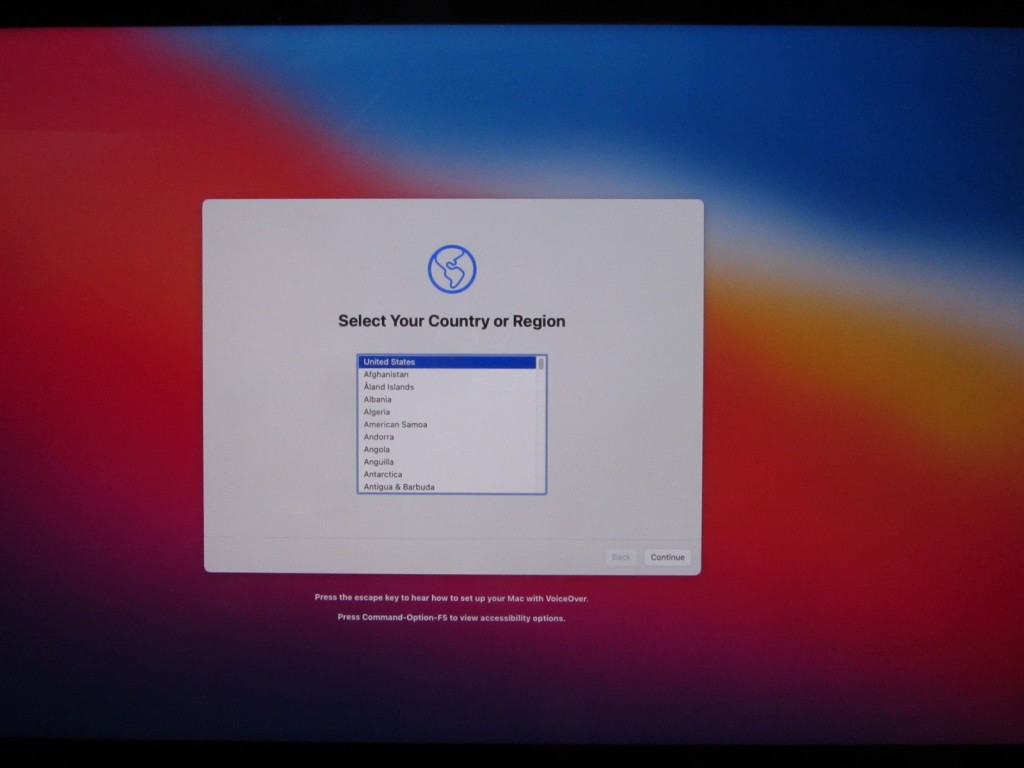Click the country list scrollbar thumb
The width and height of the screenshot is (1024, 768).
pyautogui.click(x=541, y=363)
